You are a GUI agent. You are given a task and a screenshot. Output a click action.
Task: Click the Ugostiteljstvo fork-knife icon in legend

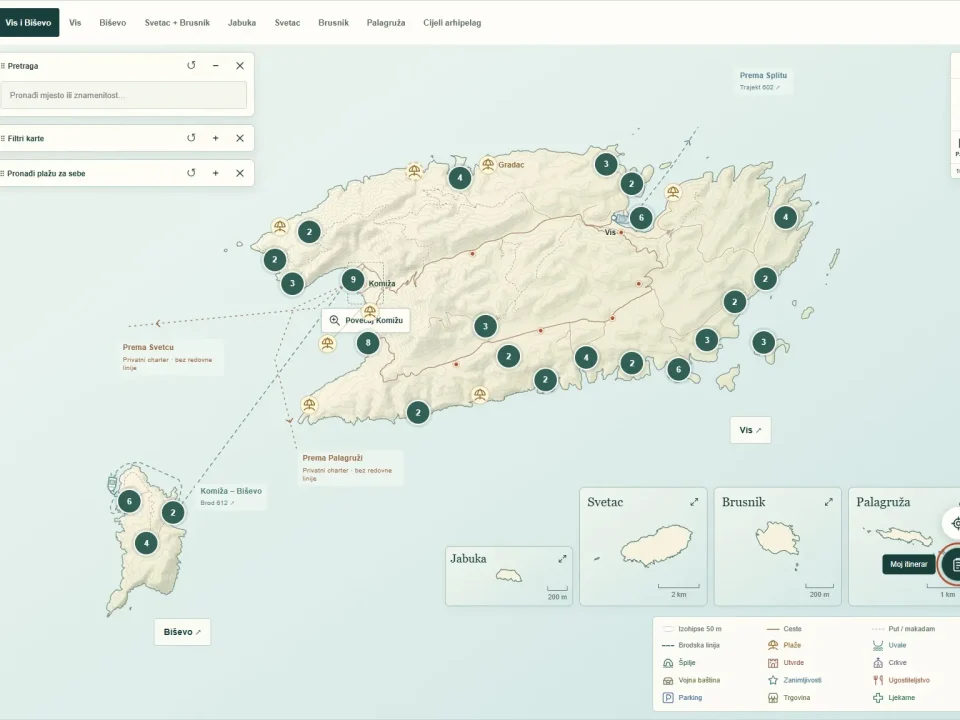click(878, 680)
